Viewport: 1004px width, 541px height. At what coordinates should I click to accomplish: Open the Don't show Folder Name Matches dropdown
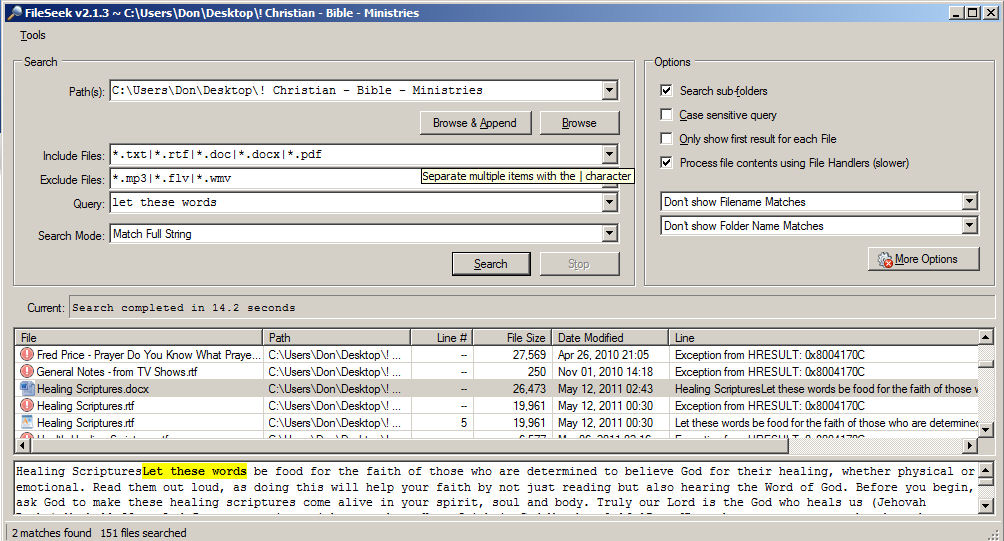pos(968,226)
